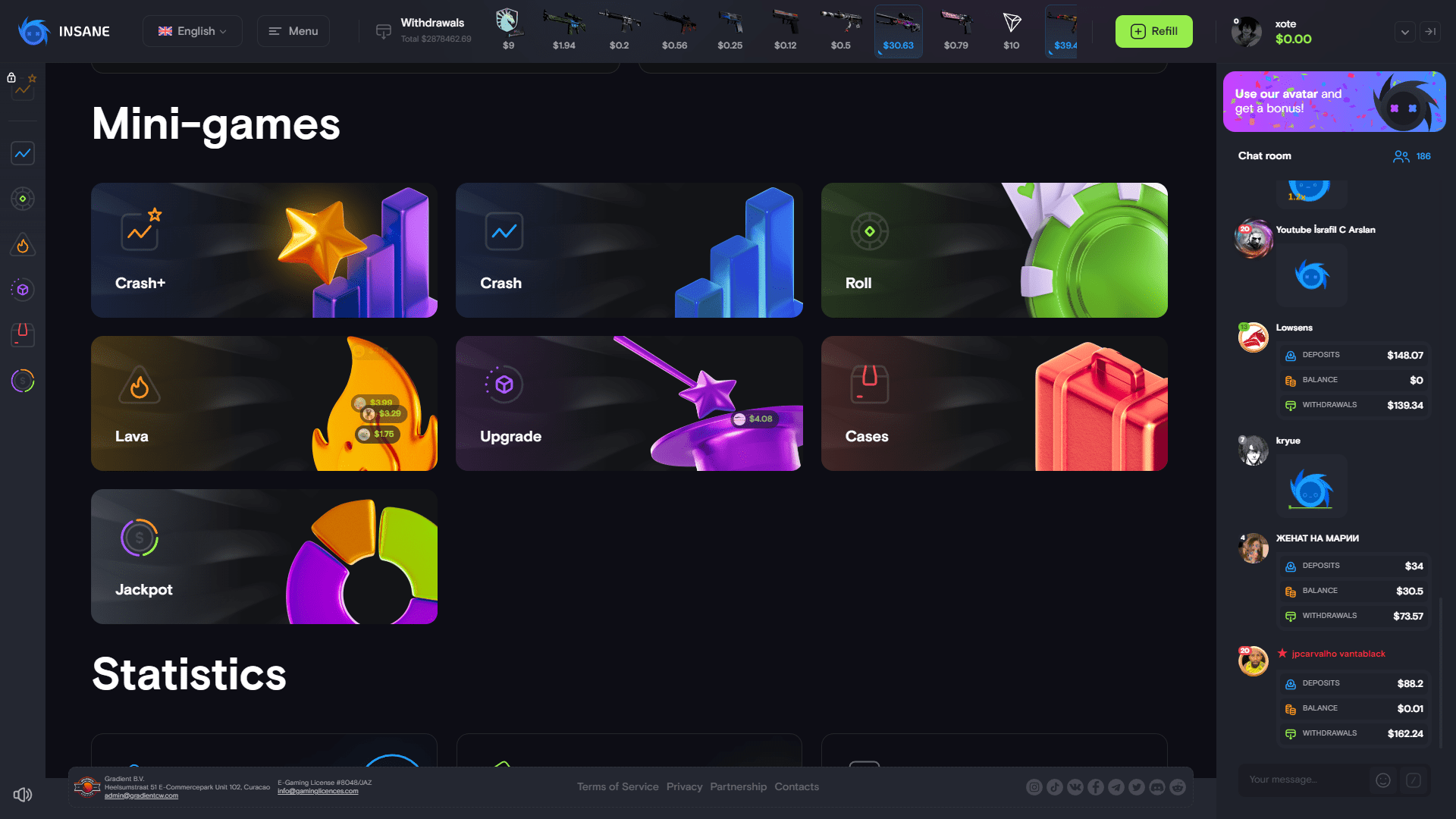Select the Crash game icon in sidebar

click(x=22, y=153)
